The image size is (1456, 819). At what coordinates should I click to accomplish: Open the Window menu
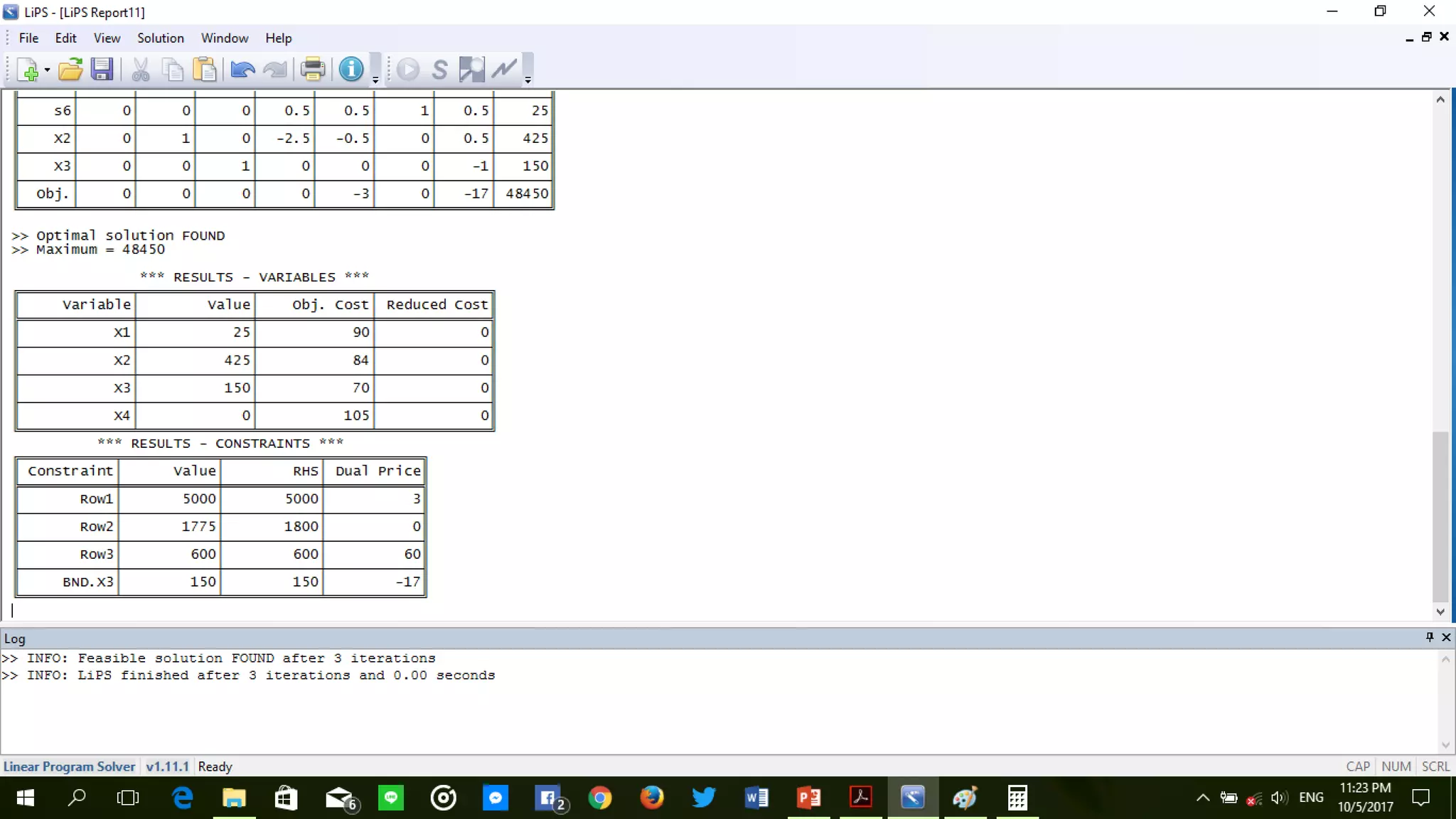(x=224, y=38)
